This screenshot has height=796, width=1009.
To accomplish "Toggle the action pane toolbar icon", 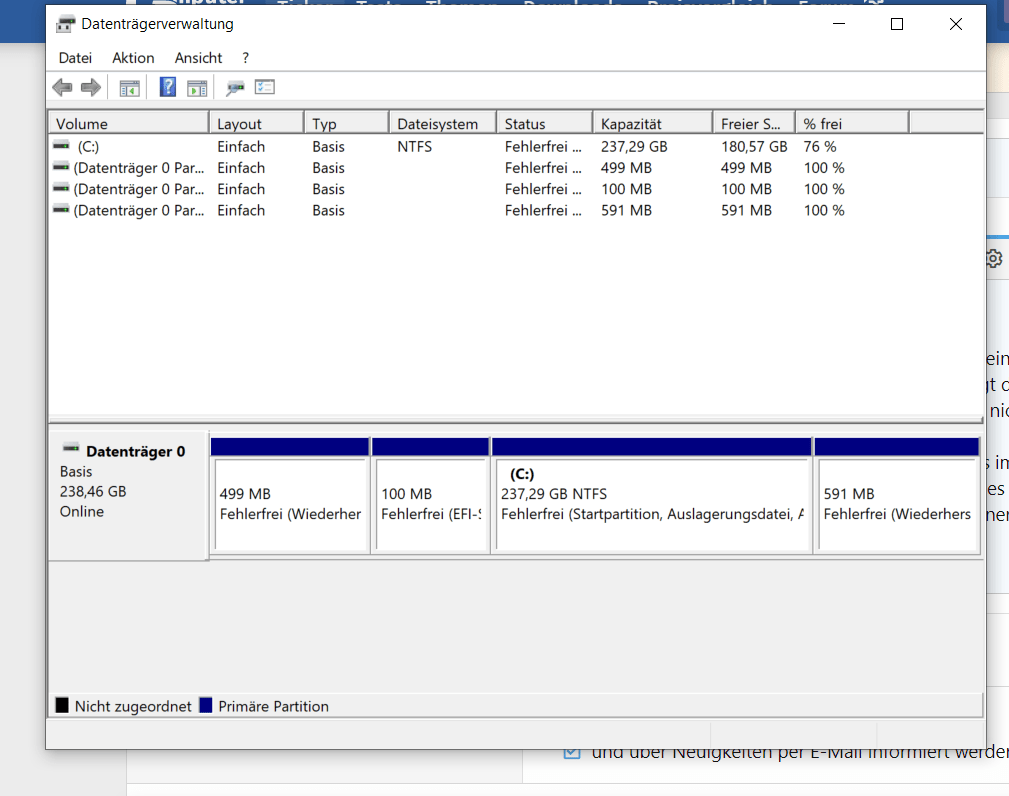I will (197, 88).
